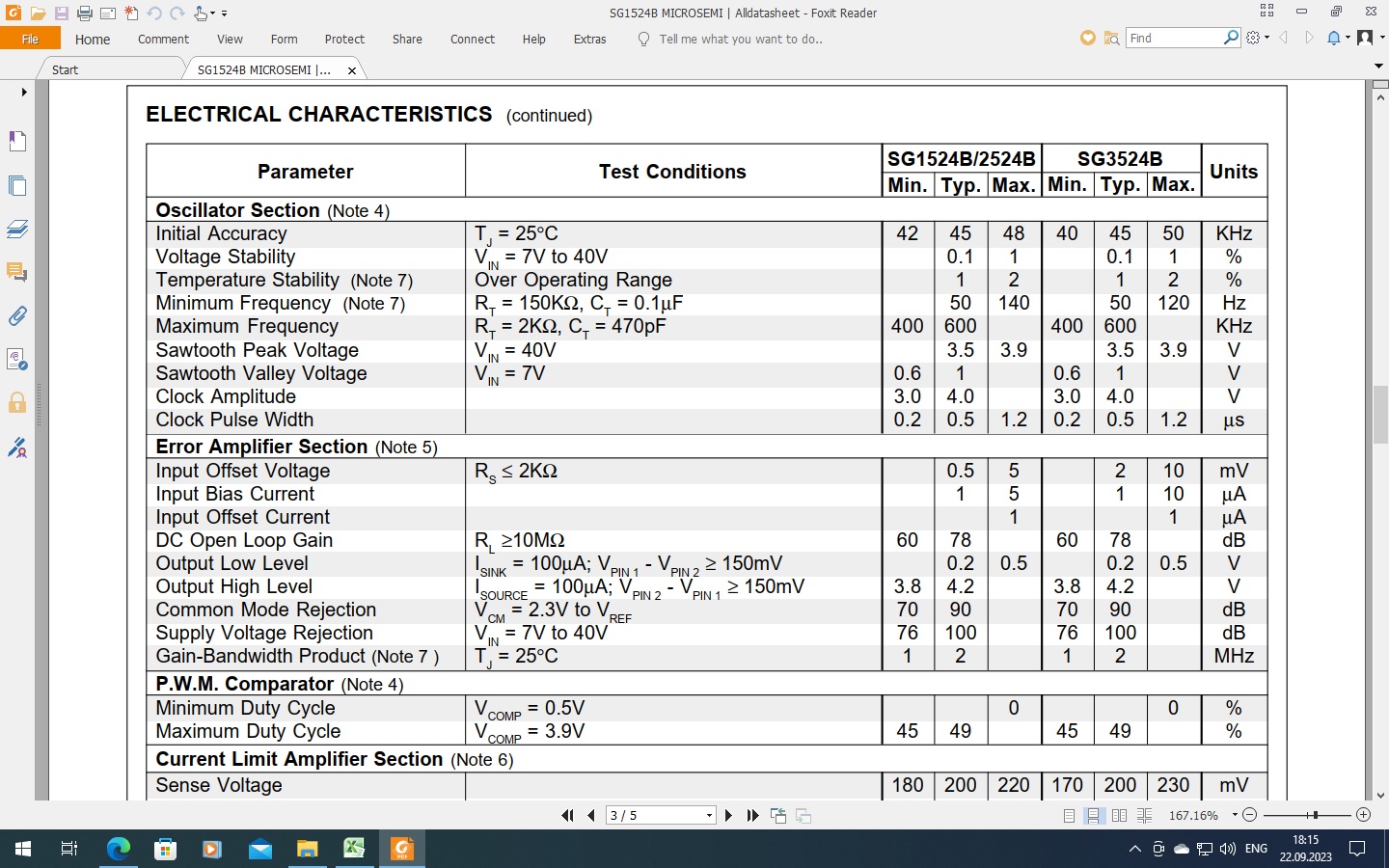Click the zoom out minus button
Viewport: 1389px width, 868px height.
point(1250,816)
